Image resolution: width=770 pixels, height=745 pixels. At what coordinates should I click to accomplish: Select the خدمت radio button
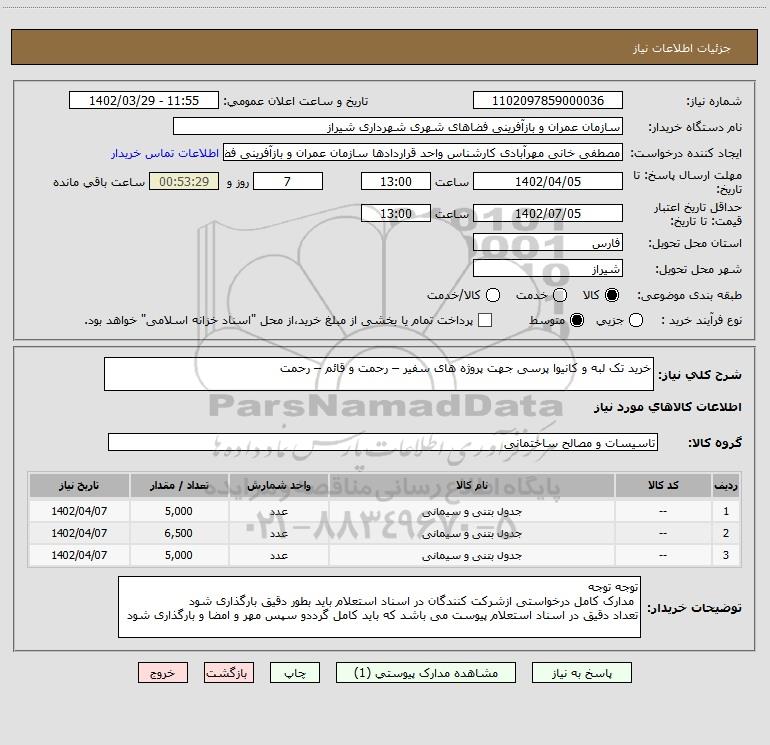click(560, 295)
